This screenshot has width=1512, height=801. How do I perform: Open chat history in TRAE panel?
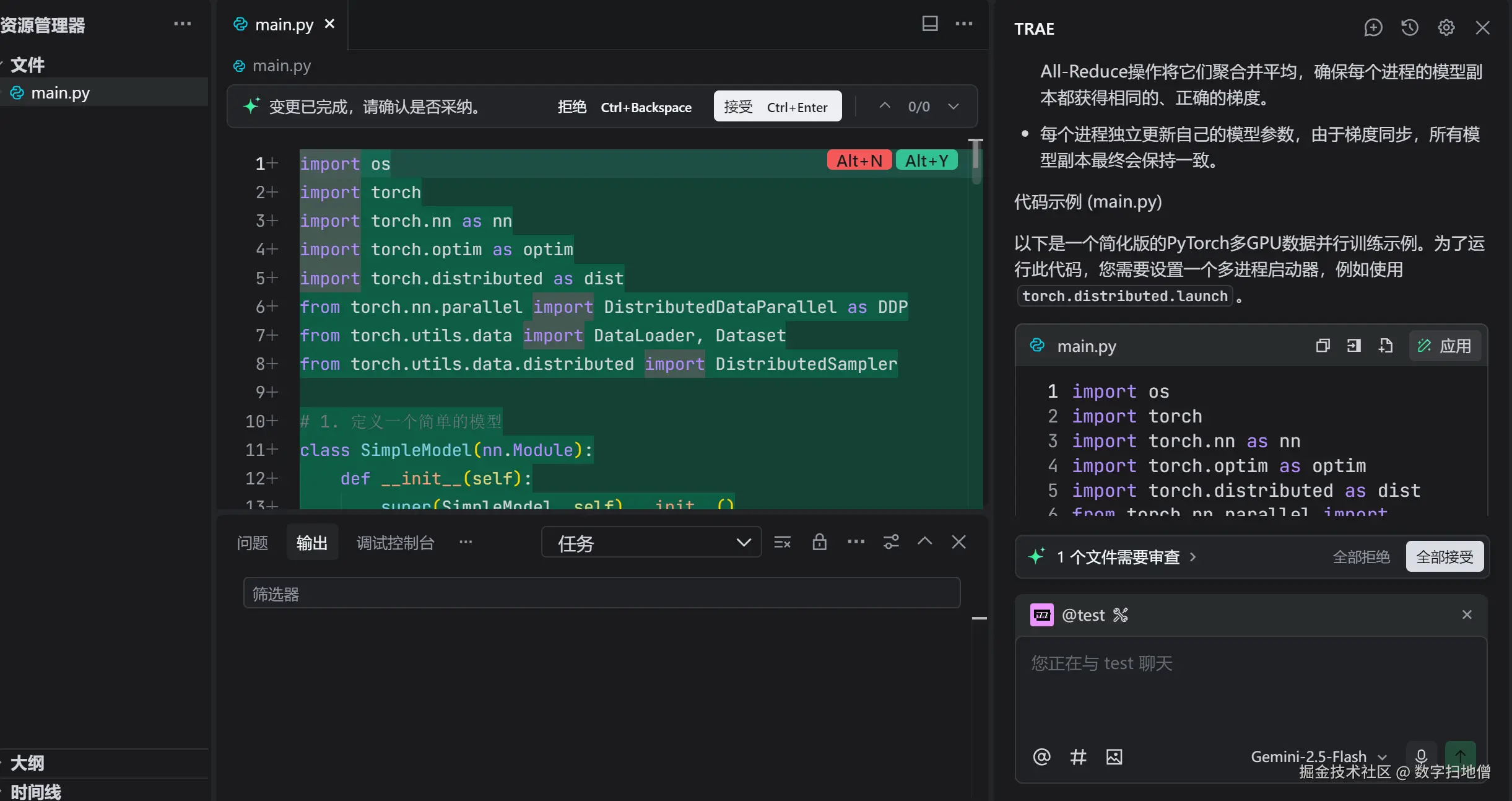[x=1410, y=28]
